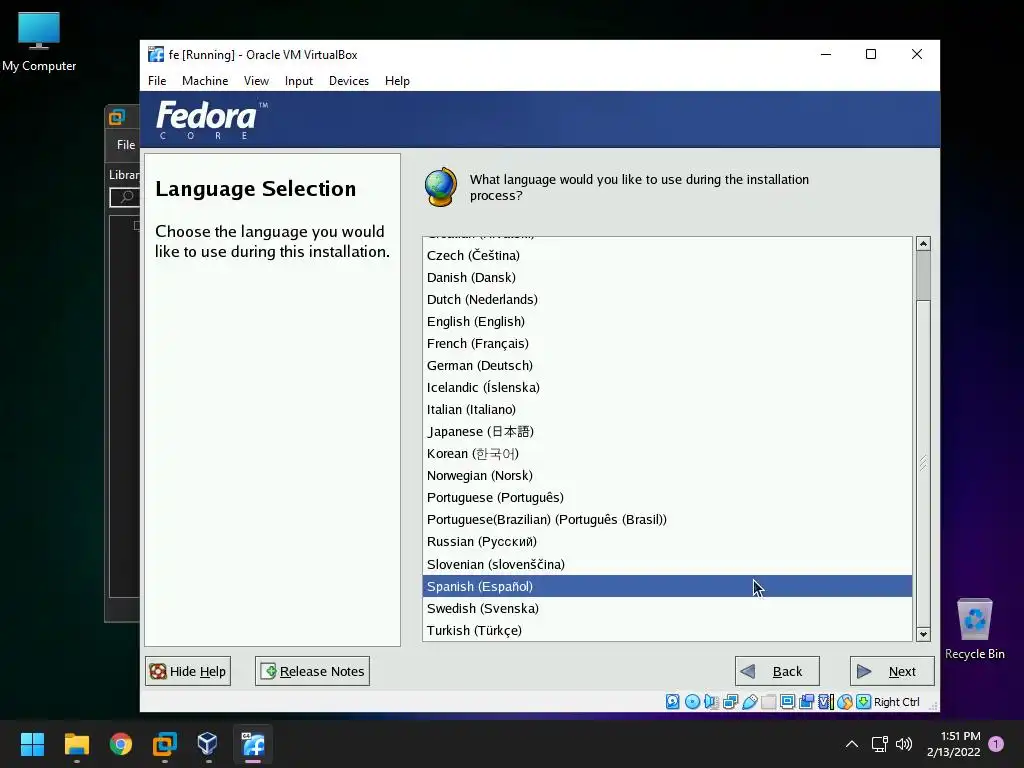Click the globe icon beside the language question
Image resolution: width=1024 pixels, height=768 pixels.
click(441, 187)
